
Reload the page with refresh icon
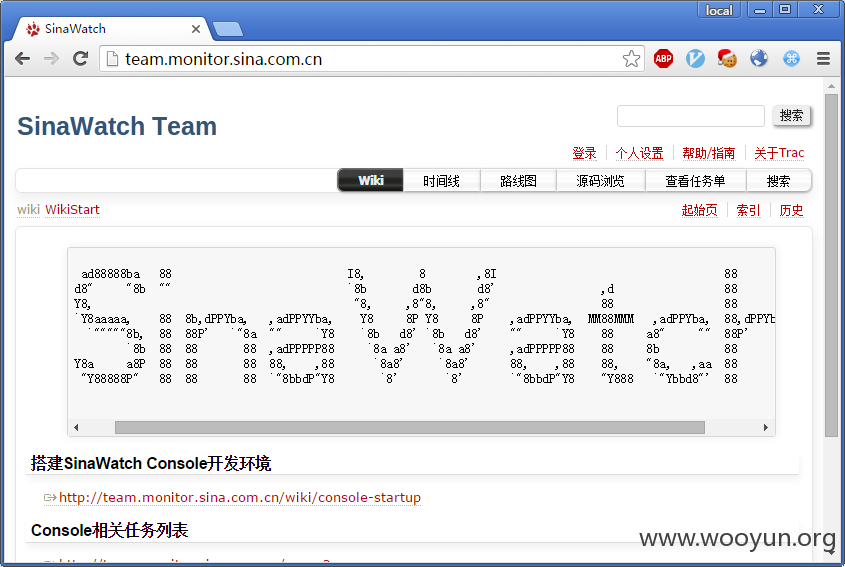tap(80, 59)
